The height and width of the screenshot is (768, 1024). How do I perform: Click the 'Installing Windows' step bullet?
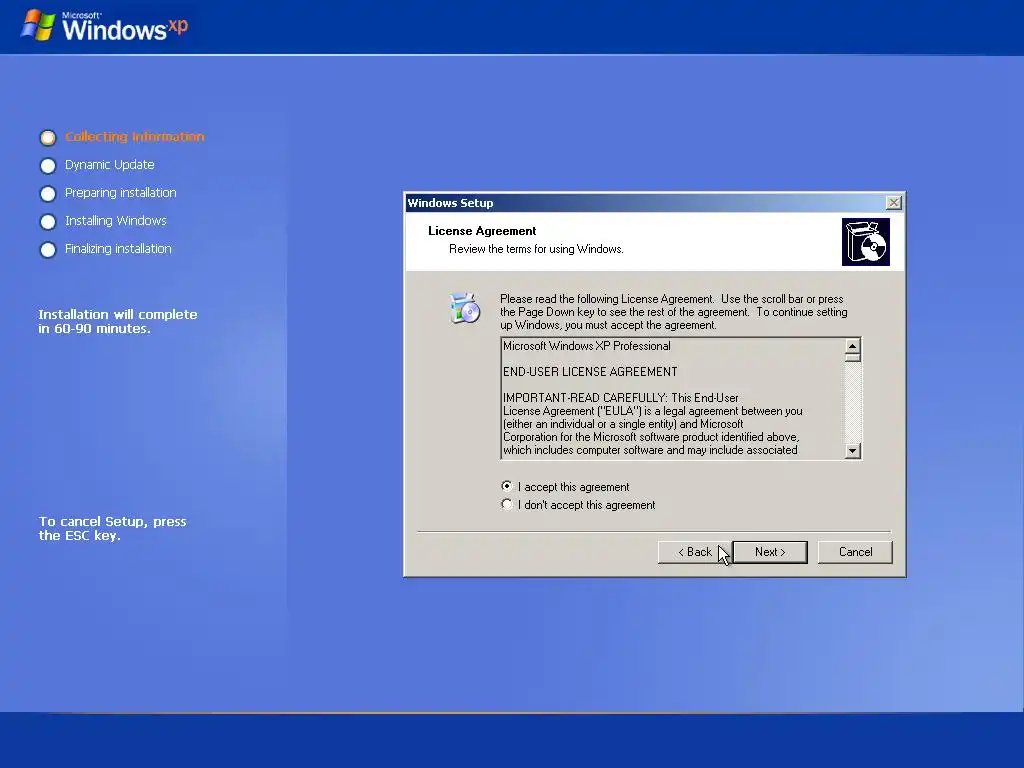(48, 221)
